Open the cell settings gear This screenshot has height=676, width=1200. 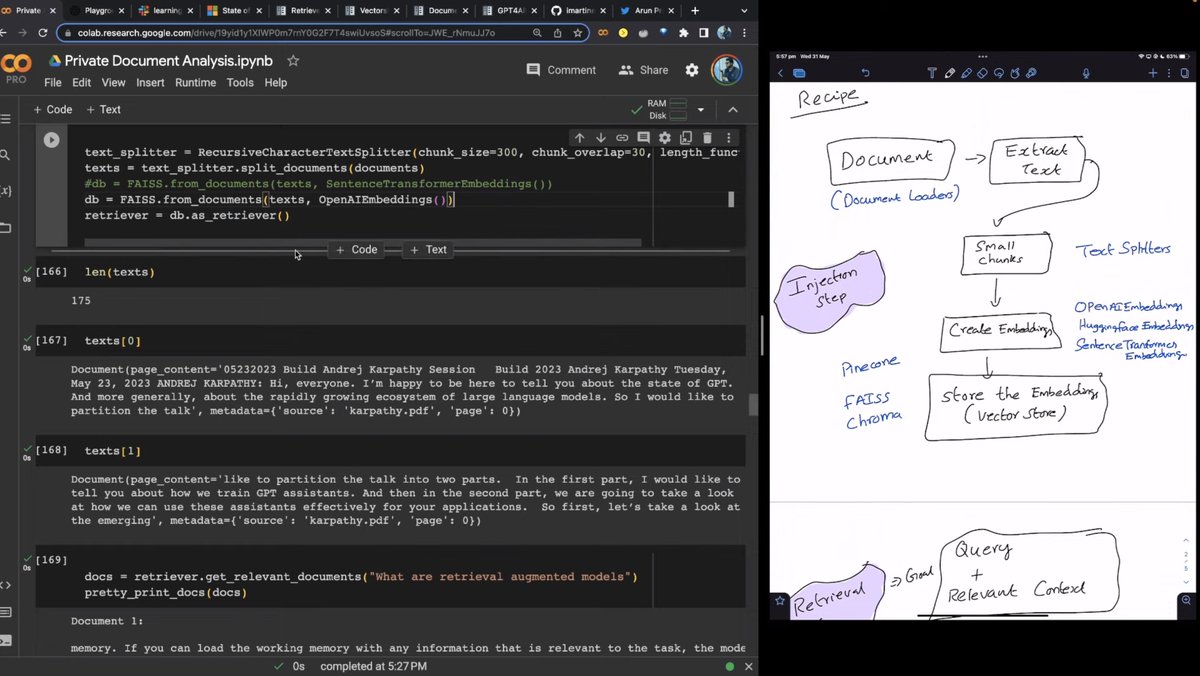pos(664,137)
